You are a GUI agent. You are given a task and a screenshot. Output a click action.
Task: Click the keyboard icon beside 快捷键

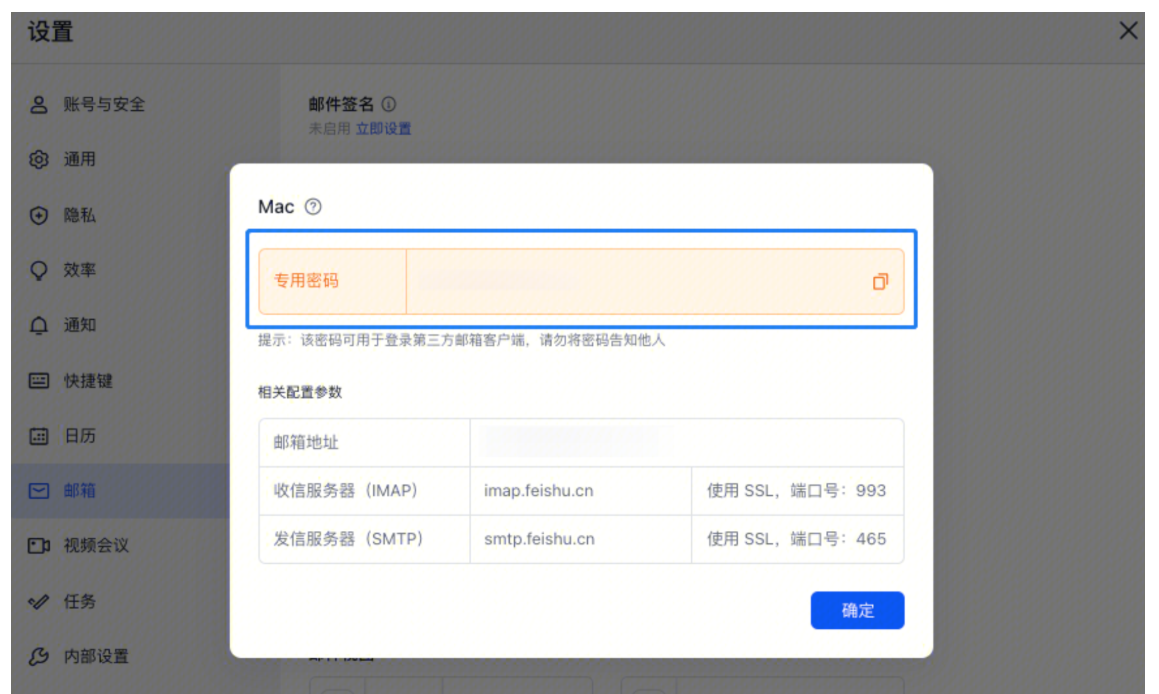[38, 381]
